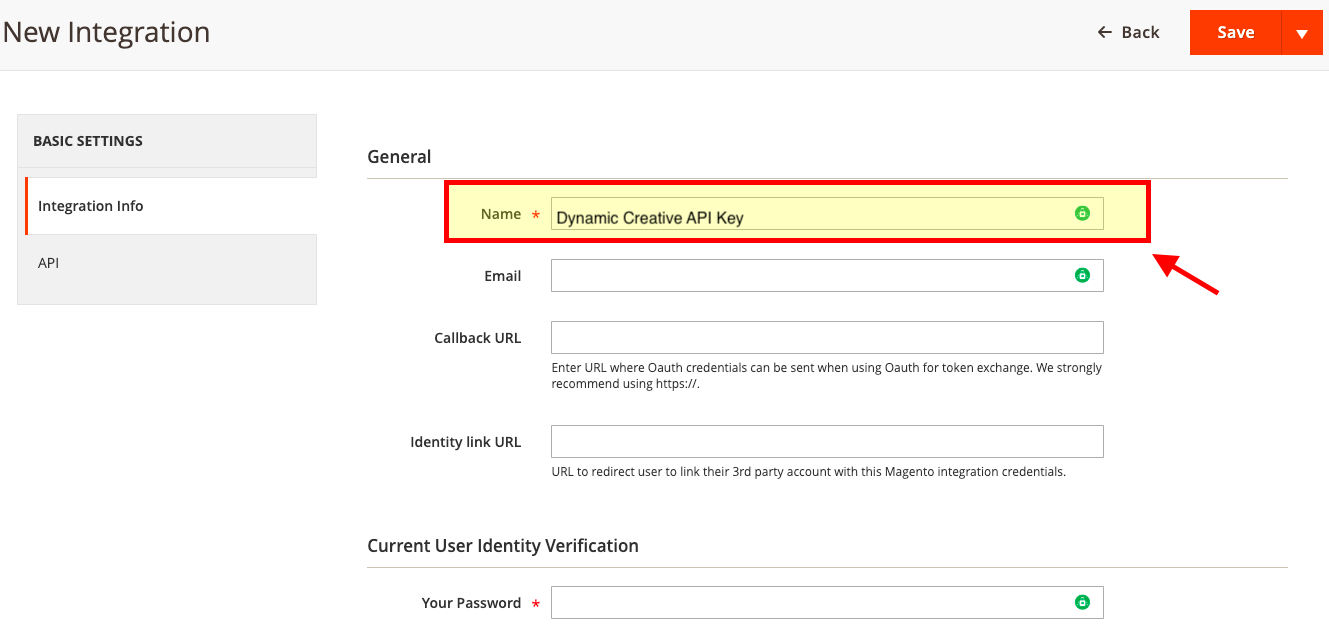Screen dimensions: 1329x642
Task: Save the new integration
Action: (1235, 32)
